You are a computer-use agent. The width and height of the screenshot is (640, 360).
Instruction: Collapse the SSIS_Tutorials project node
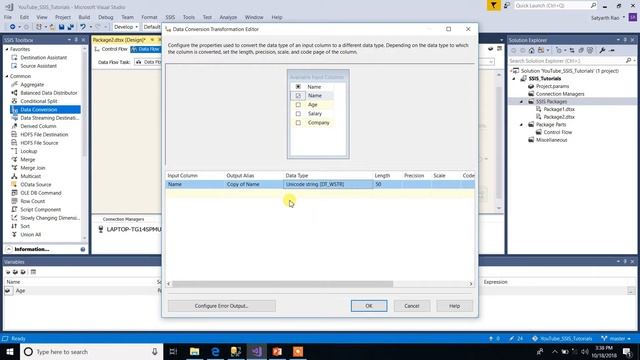pos(514,78)
